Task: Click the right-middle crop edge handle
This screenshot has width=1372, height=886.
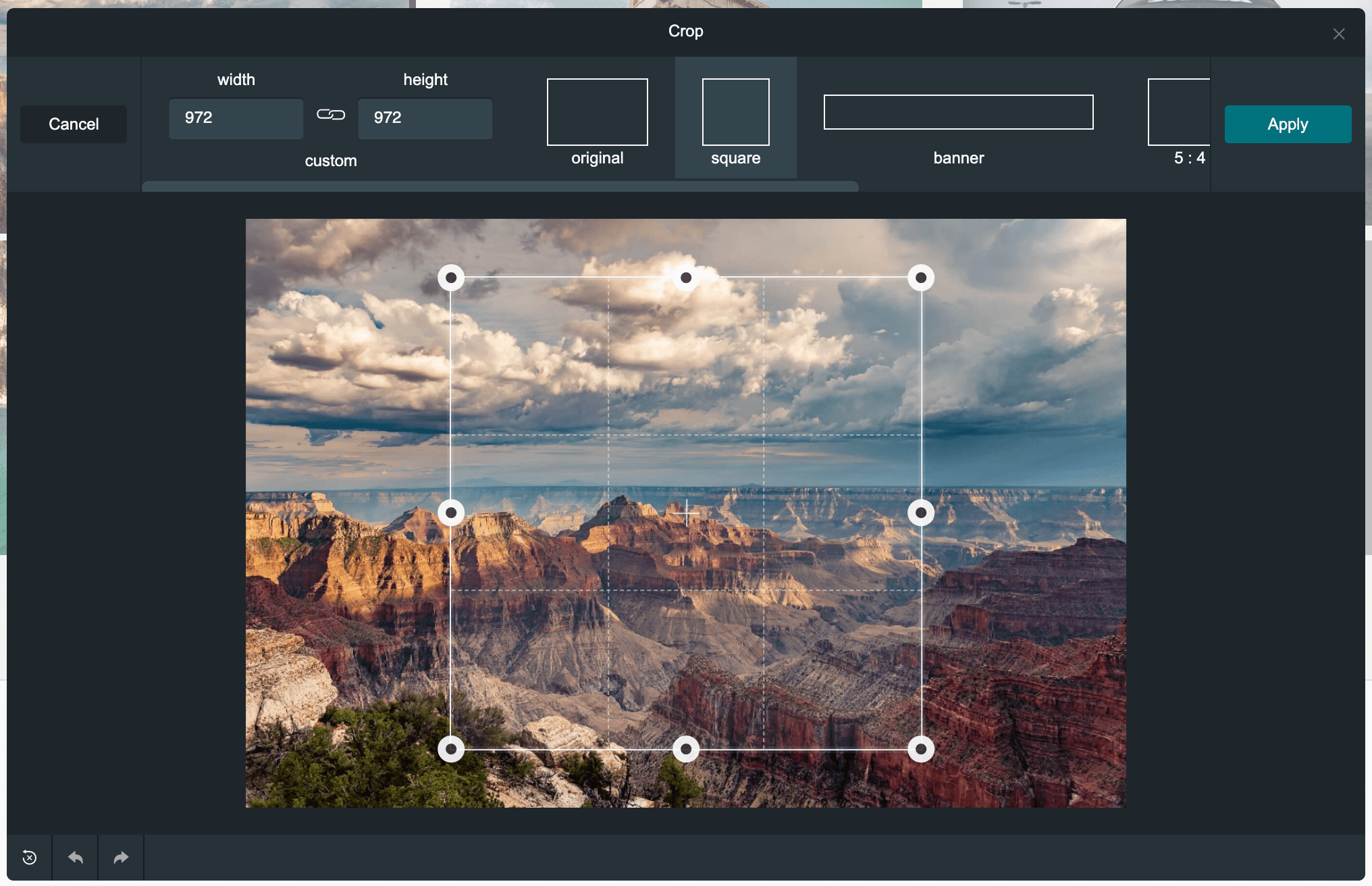Action: click(x=921, y=513)
